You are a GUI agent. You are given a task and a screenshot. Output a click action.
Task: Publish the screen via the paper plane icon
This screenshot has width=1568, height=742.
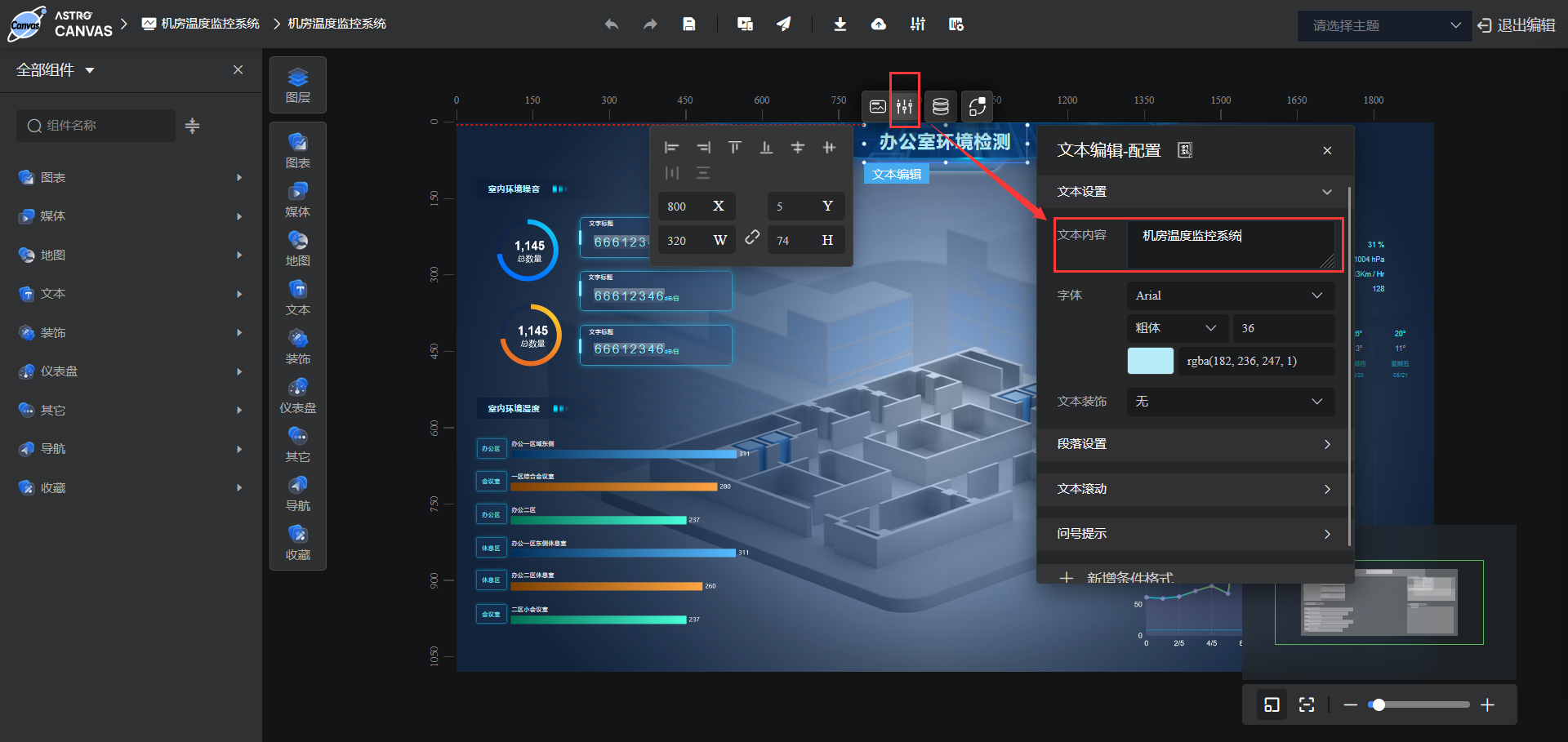point(784,24)
